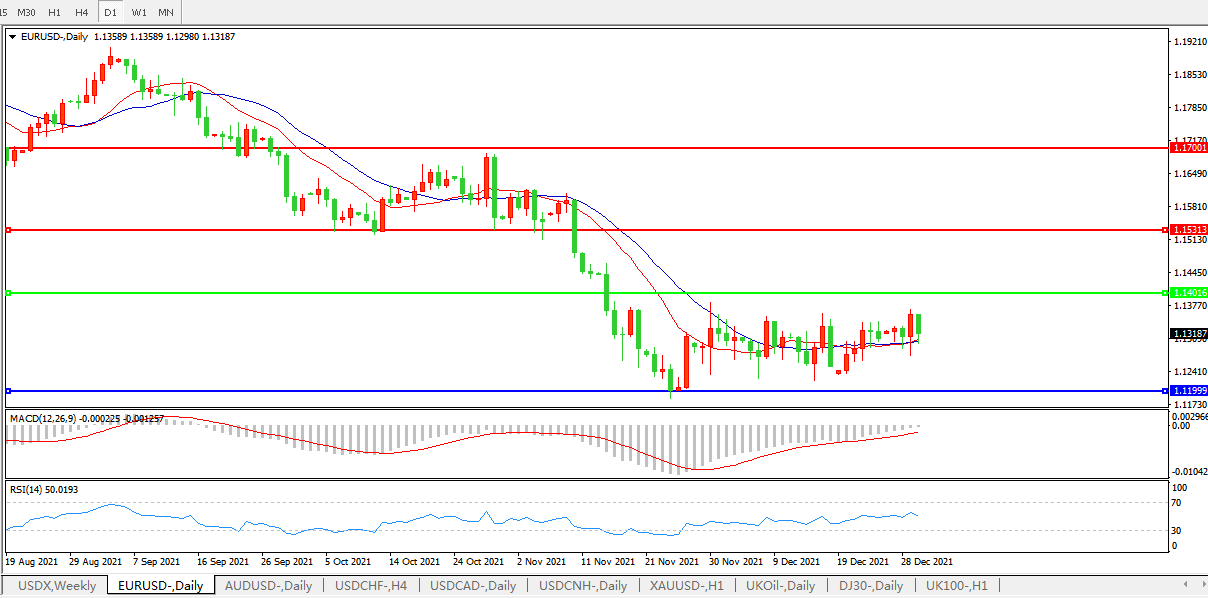This screenshot has width=1208, height=598.
Task: Show the UK100-,H1 chart tab
Action: click(957, 586)
